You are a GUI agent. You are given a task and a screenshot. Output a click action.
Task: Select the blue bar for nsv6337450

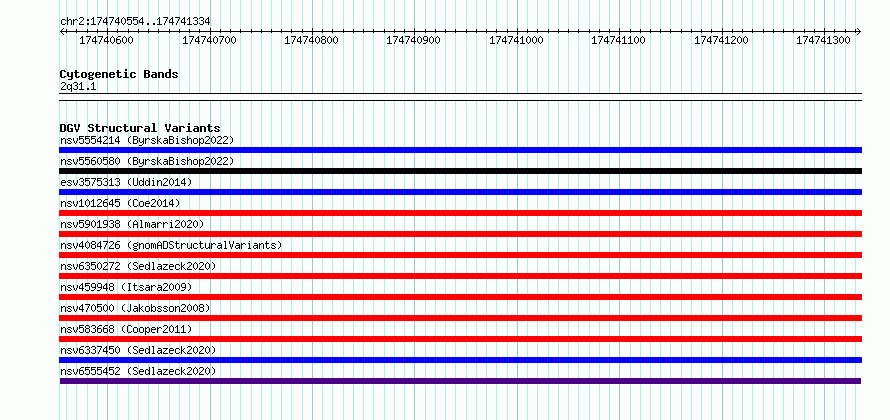pyautogui.click(x=460, y=360)
